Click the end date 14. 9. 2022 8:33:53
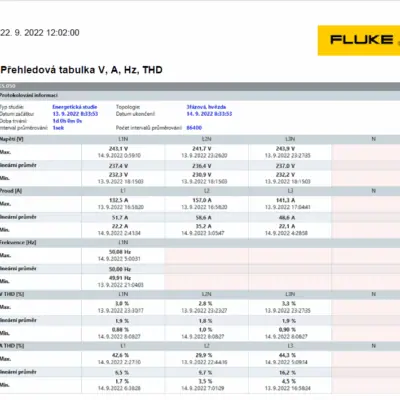400x400 pixels. (x=209, y=114)
